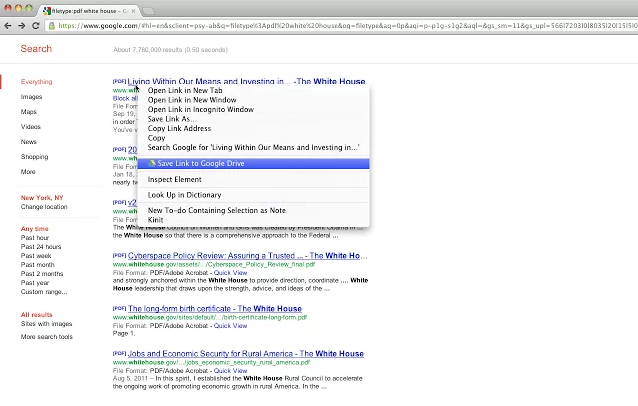This screenshot has width=638, height=406.
Task: Click the Images search category
Action: (31, 97)
